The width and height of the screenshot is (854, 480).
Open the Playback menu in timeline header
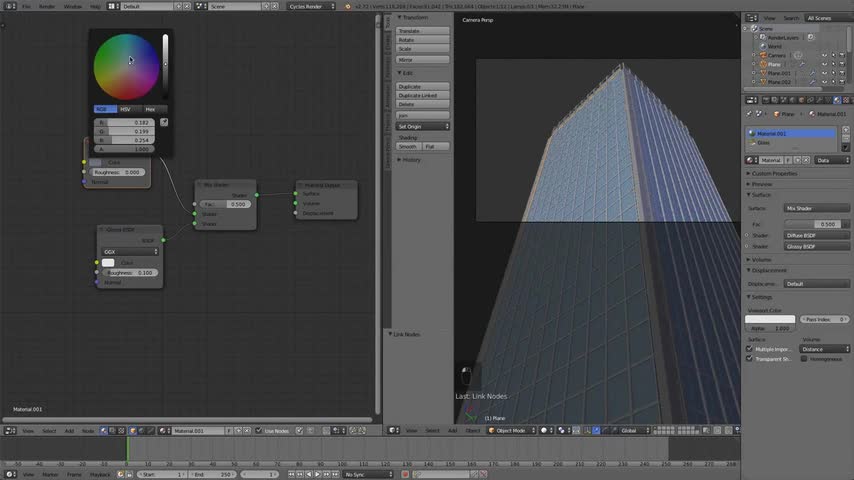click(100, 475)
